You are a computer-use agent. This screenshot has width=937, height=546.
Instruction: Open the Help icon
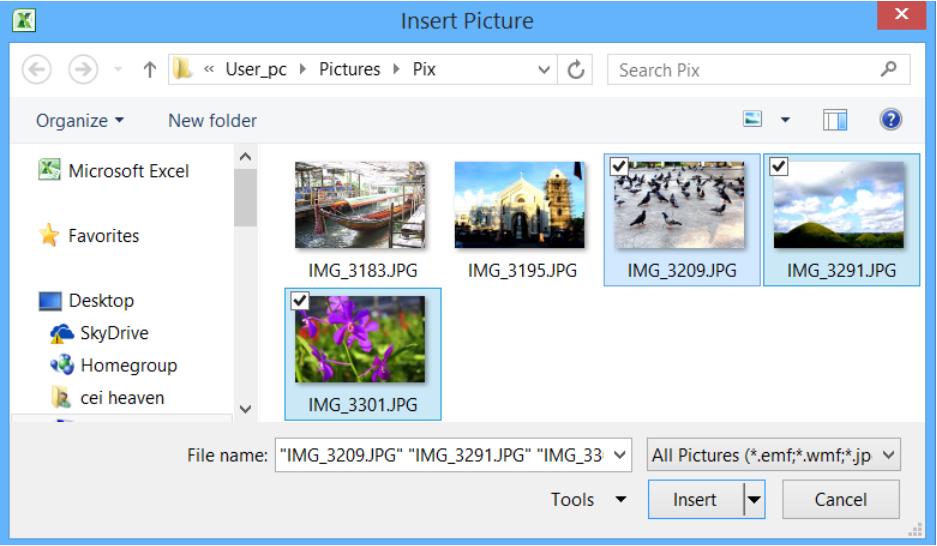point(890,119)
